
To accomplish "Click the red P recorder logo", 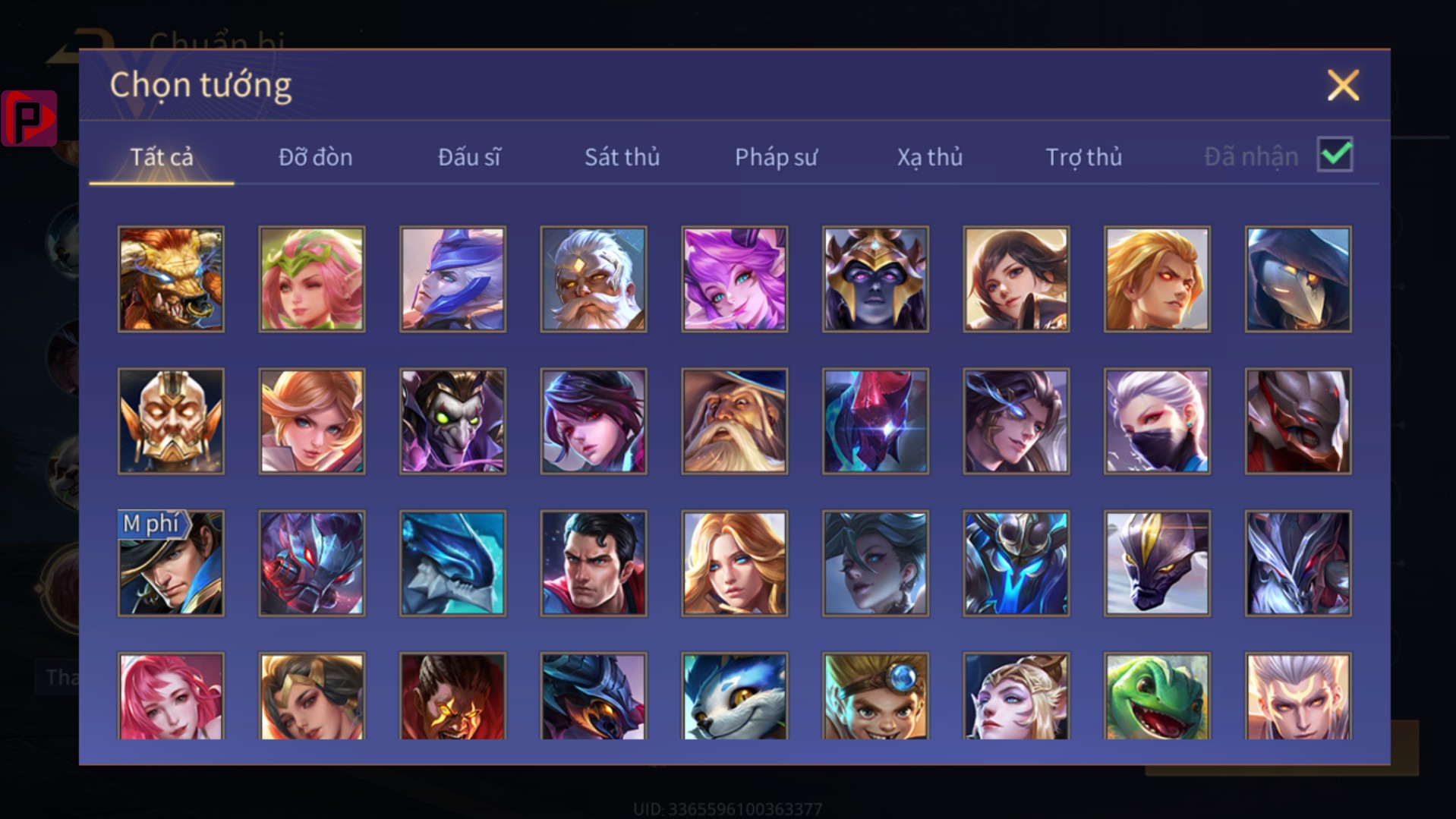I will point(29,118).
